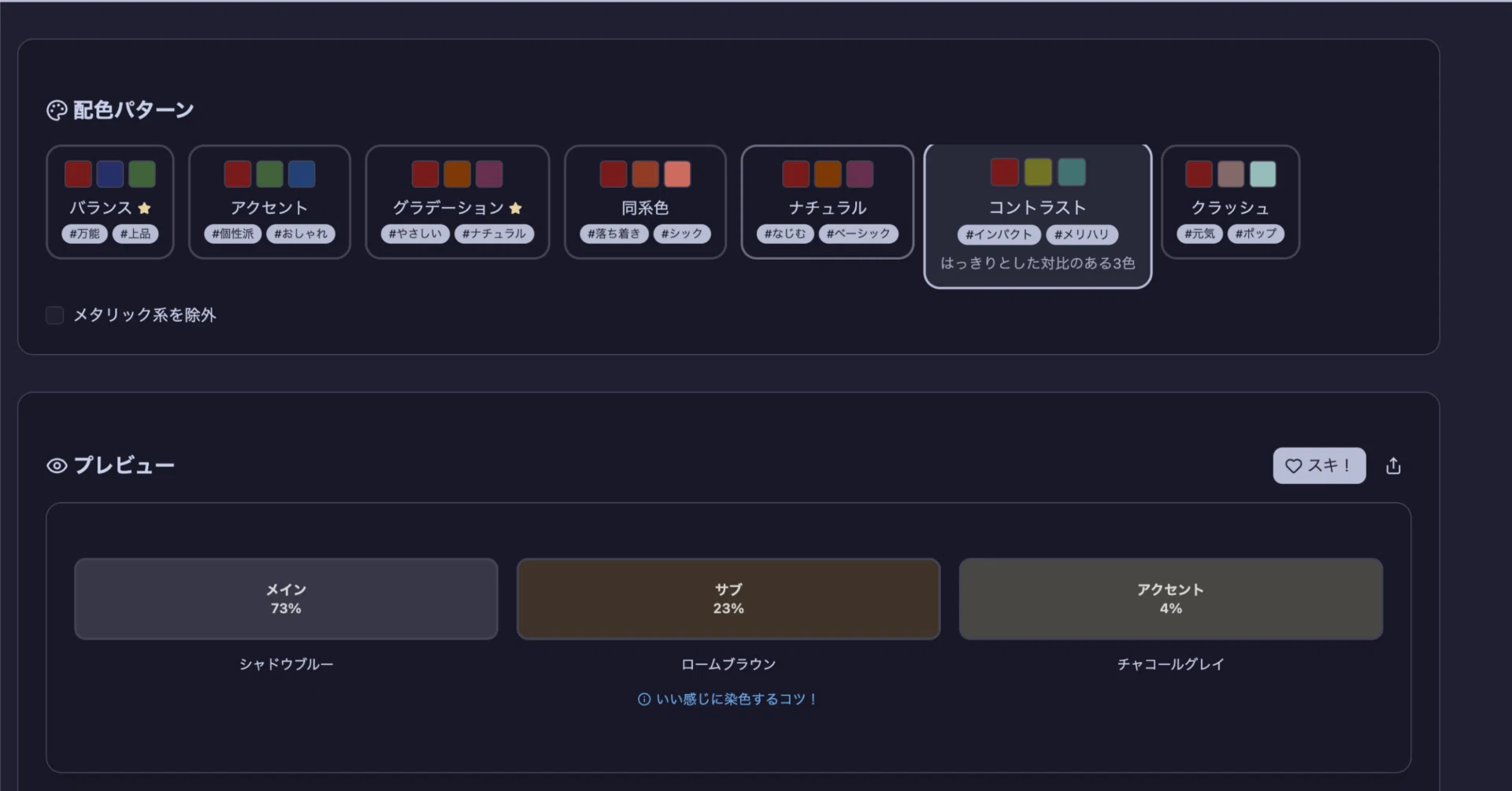
Task: Click the orange swatch in グラデーション card
Action: pyautogui.click(x=458, y=174)
